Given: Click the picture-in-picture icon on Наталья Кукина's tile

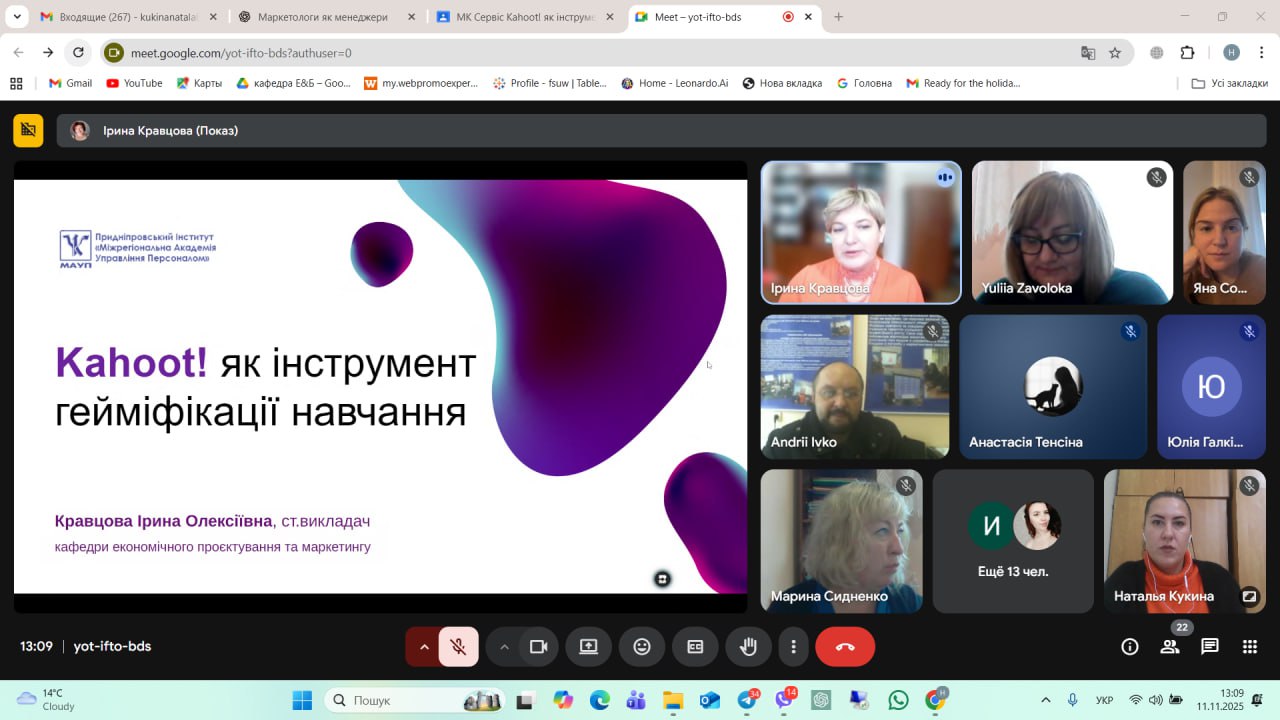Looking at the screenshot, I should point(1249,596).
